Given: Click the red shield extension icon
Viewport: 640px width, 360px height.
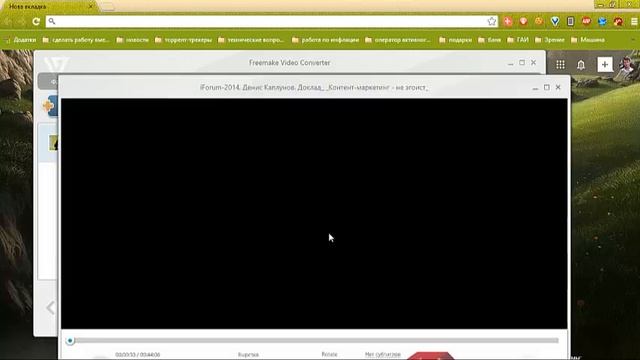Looking at the screenshot, I should coord(523,21).
